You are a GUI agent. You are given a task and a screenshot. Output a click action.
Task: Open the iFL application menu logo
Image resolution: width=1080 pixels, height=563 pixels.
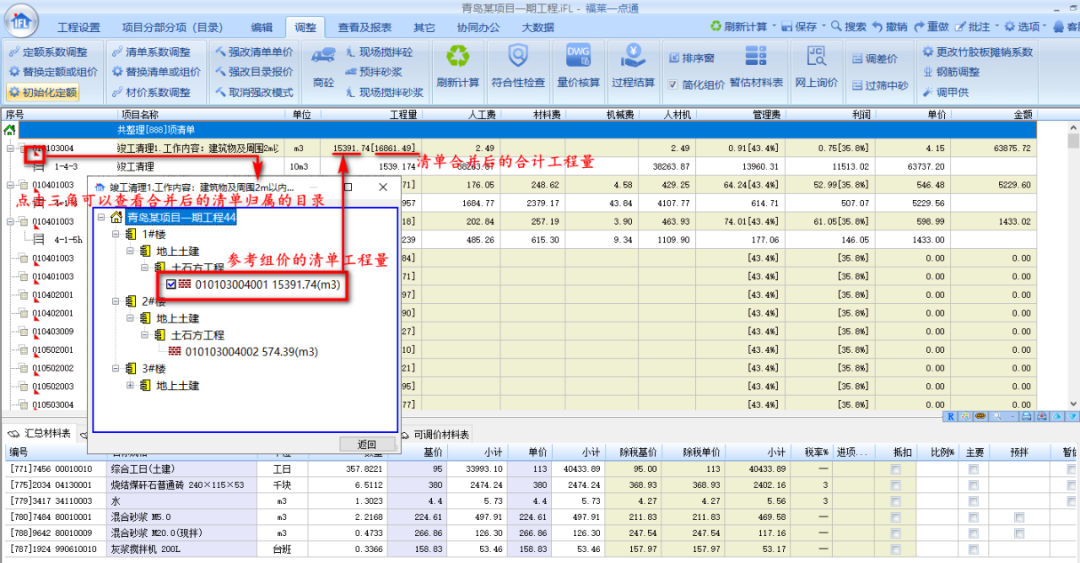click(x=21, y=20)
